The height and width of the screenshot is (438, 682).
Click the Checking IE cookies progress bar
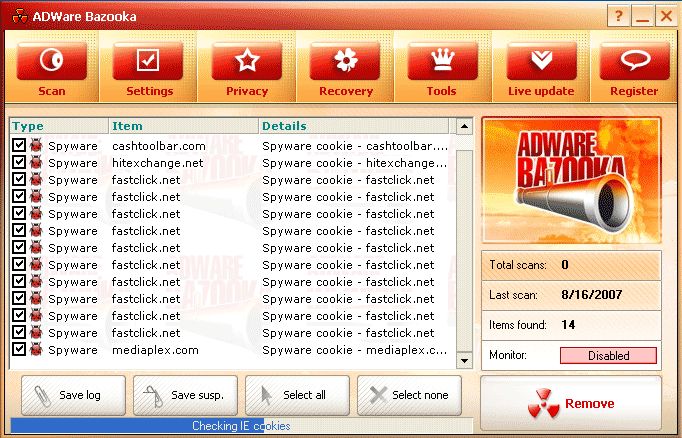click(241, 426)
